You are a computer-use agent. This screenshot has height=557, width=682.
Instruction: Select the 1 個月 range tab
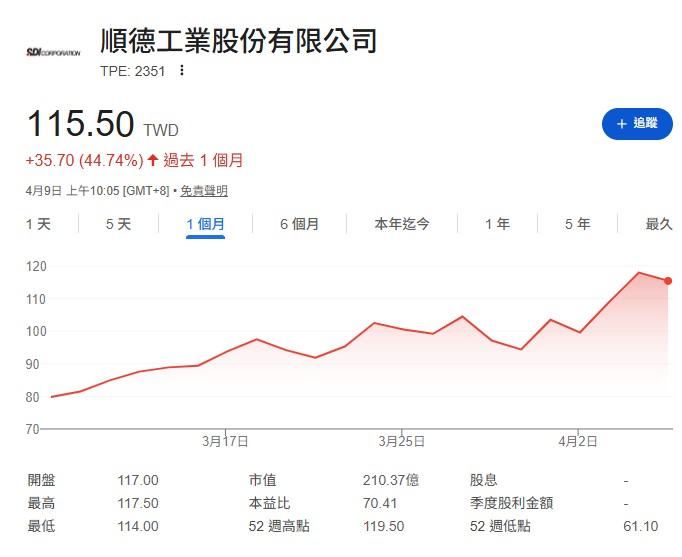point(205,224)
